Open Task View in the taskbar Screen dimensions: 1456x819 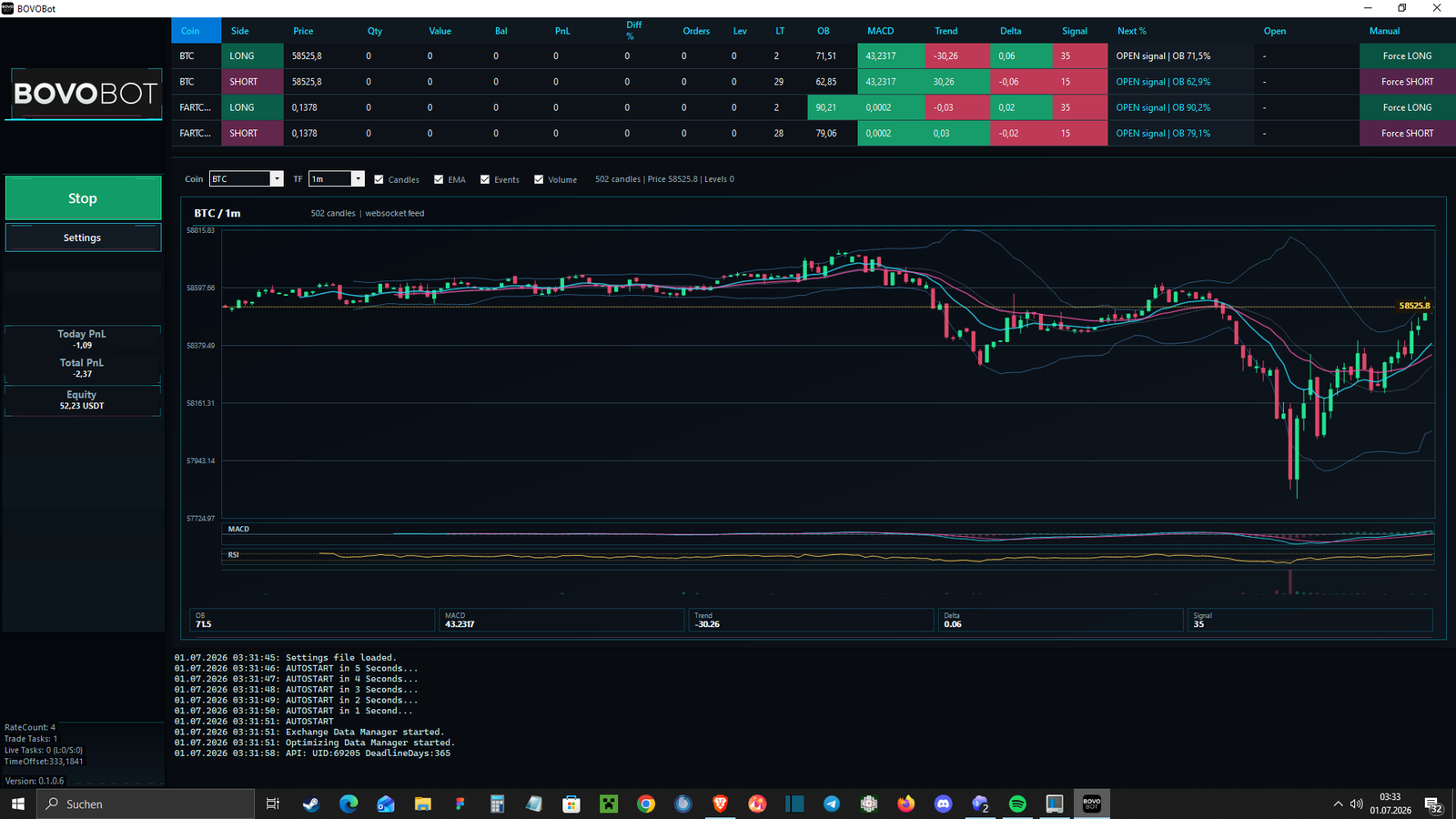tap(272, 804)
